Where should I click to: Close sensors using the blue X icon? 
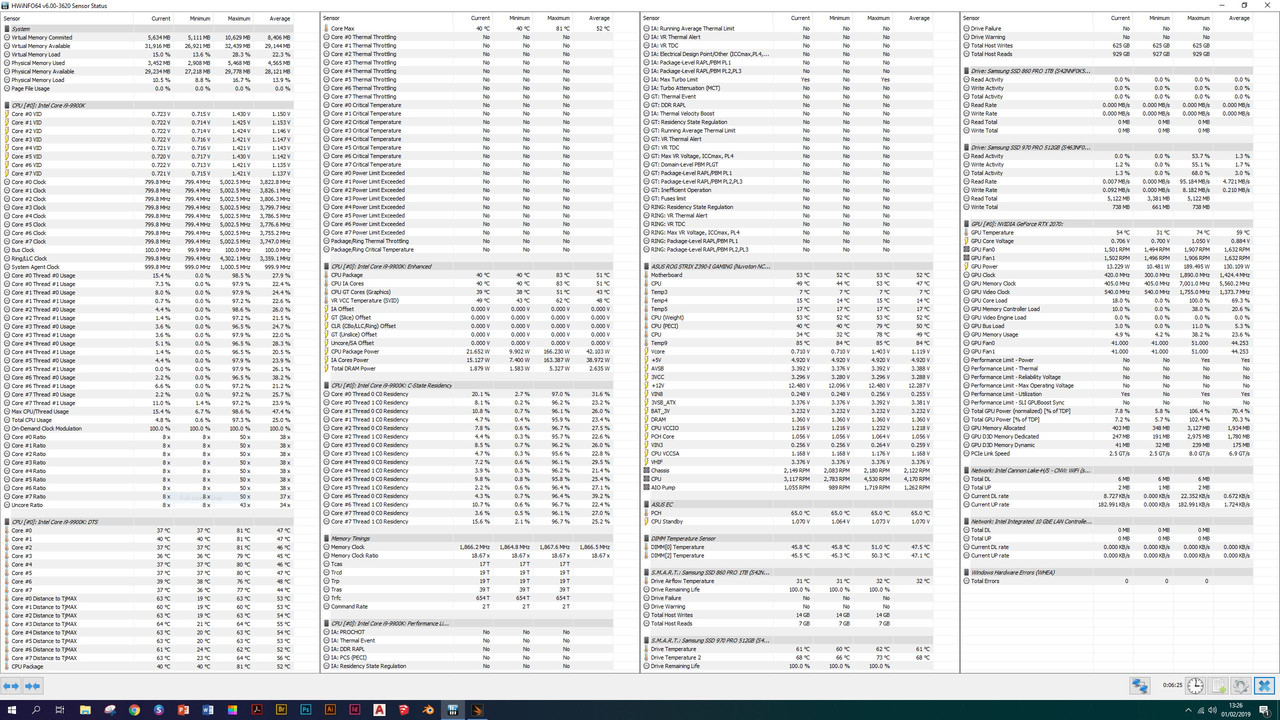1264,687
